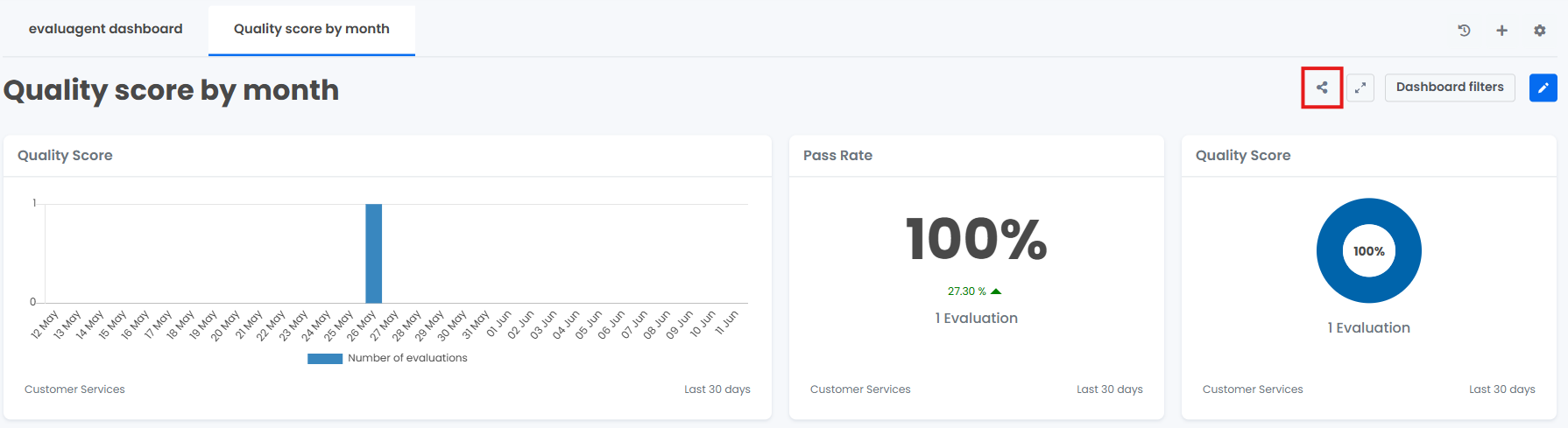Open the history clock icon
The image size is (1568, 428).
[x=1464, y=30]
